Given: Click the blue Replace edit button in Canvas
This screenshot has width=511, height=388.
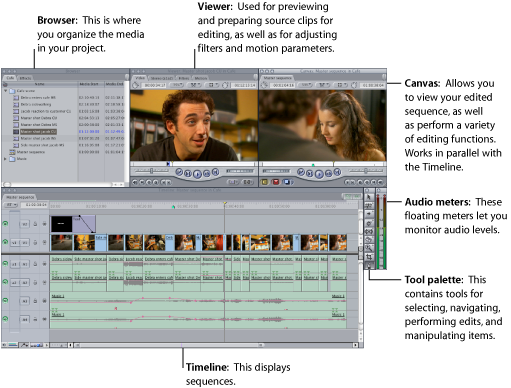Looking at the screenshot, I should tap(286, 182).
